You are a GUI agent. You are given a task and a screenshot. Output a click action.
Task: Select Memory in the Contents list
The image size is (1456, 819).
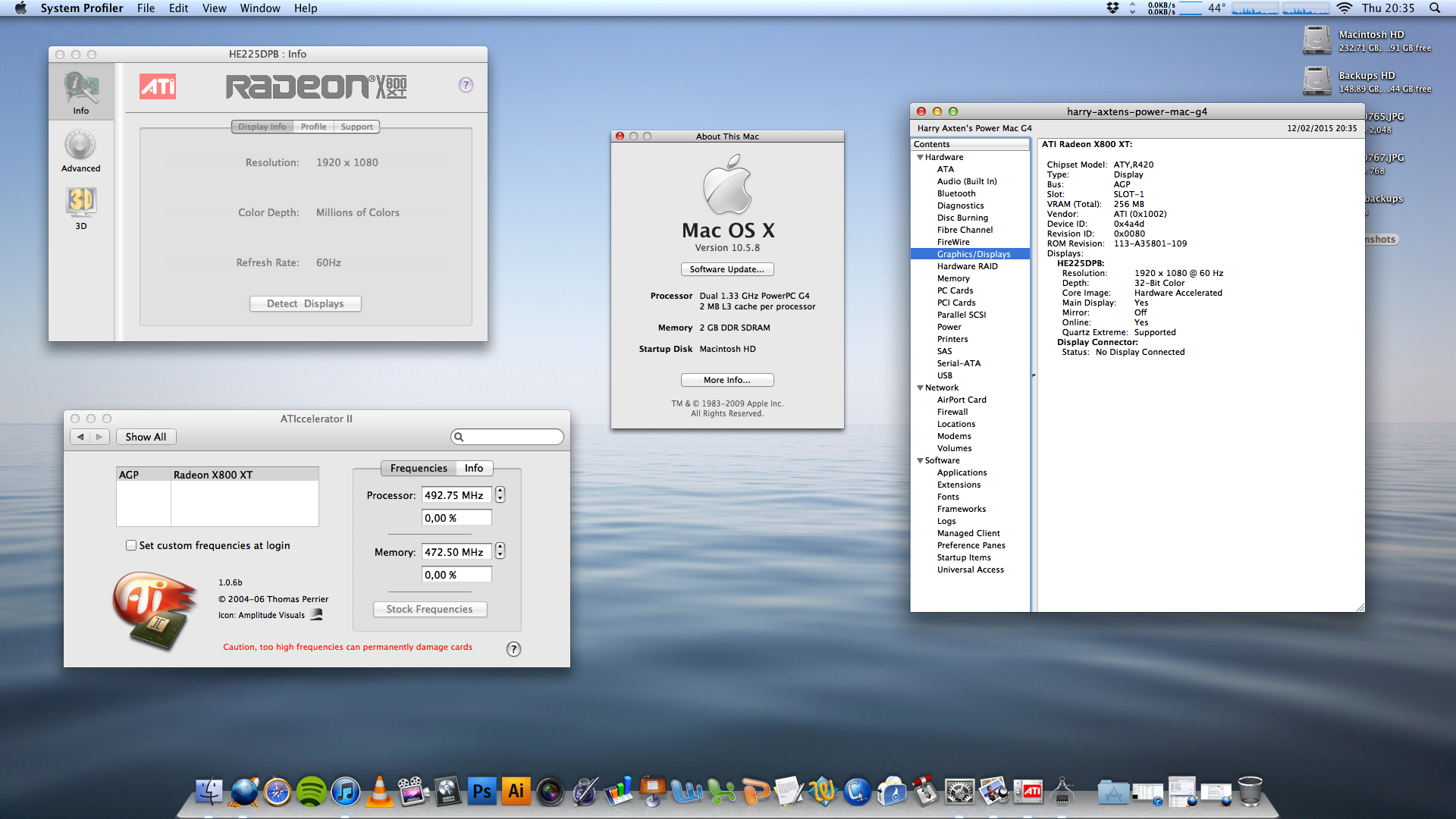point(952,278)
